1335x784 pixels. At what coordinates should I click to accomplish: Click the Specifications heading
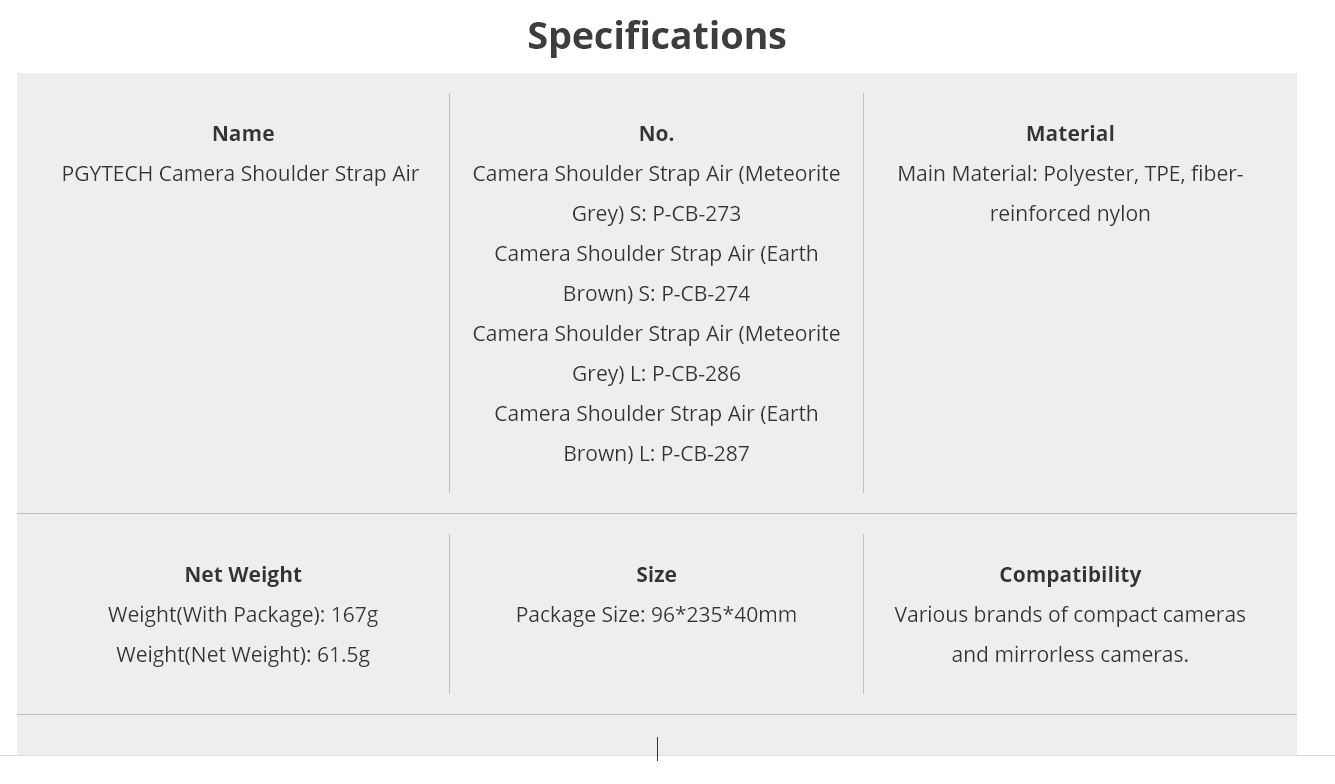pos(656,36)
